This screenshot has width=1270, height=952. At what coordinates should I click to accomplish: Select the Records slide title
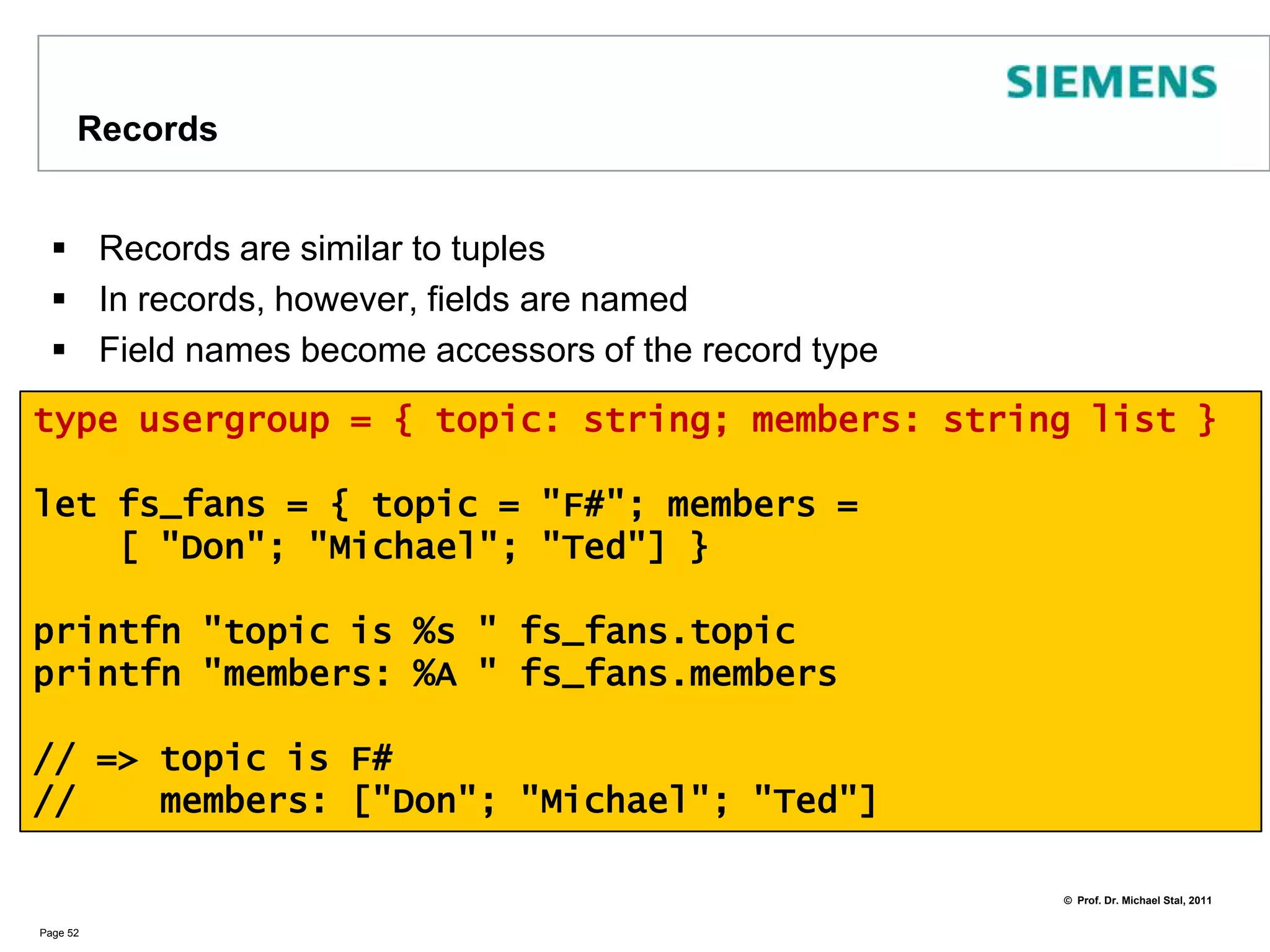click(148, 129)
